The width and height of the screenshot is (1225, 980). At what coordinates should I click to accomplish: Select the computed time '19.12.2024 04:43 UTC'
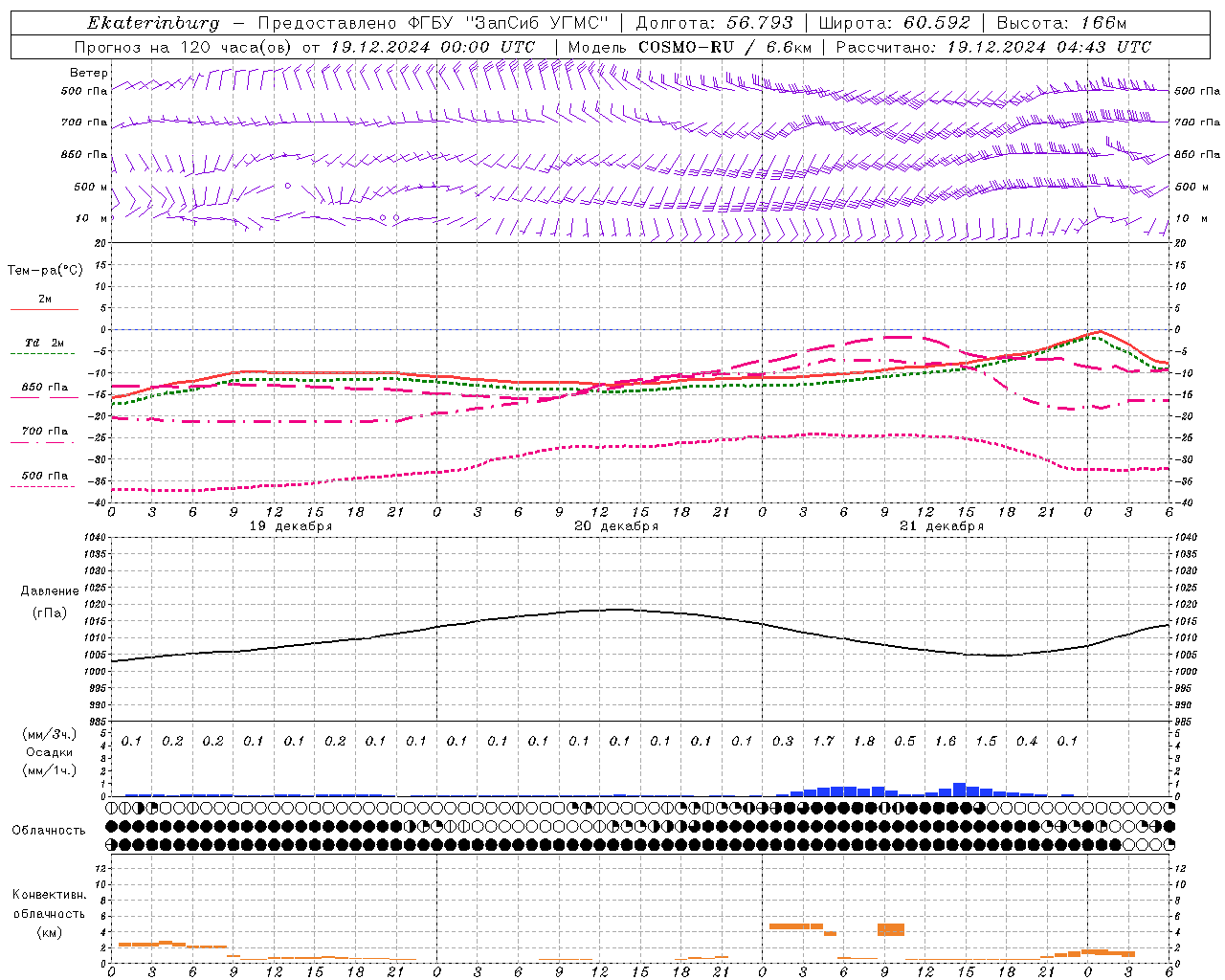(1049, 47)
